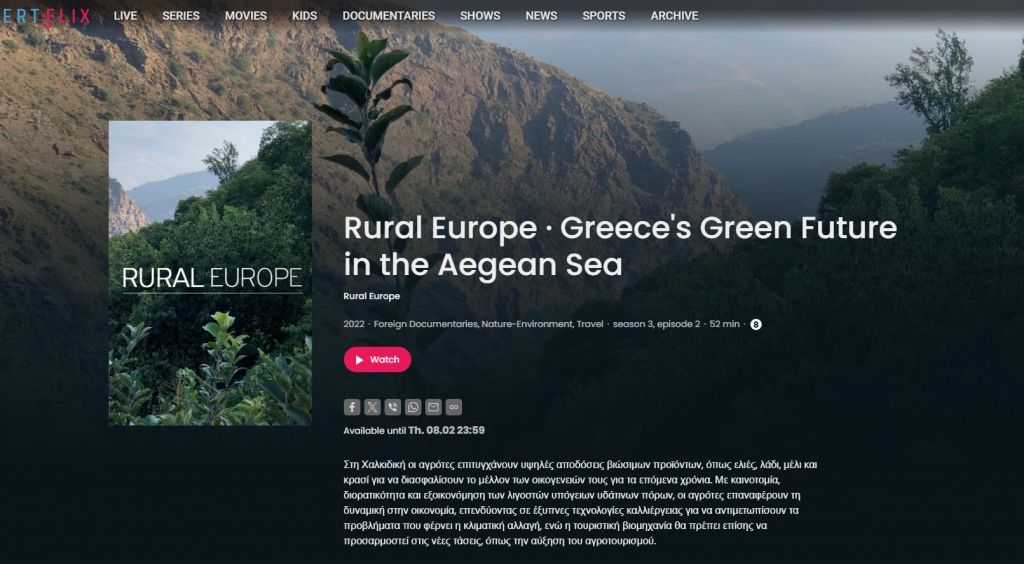Share on WhatsApp icon
Viewport: 1024px width, 564px height.
click(413, 407)
